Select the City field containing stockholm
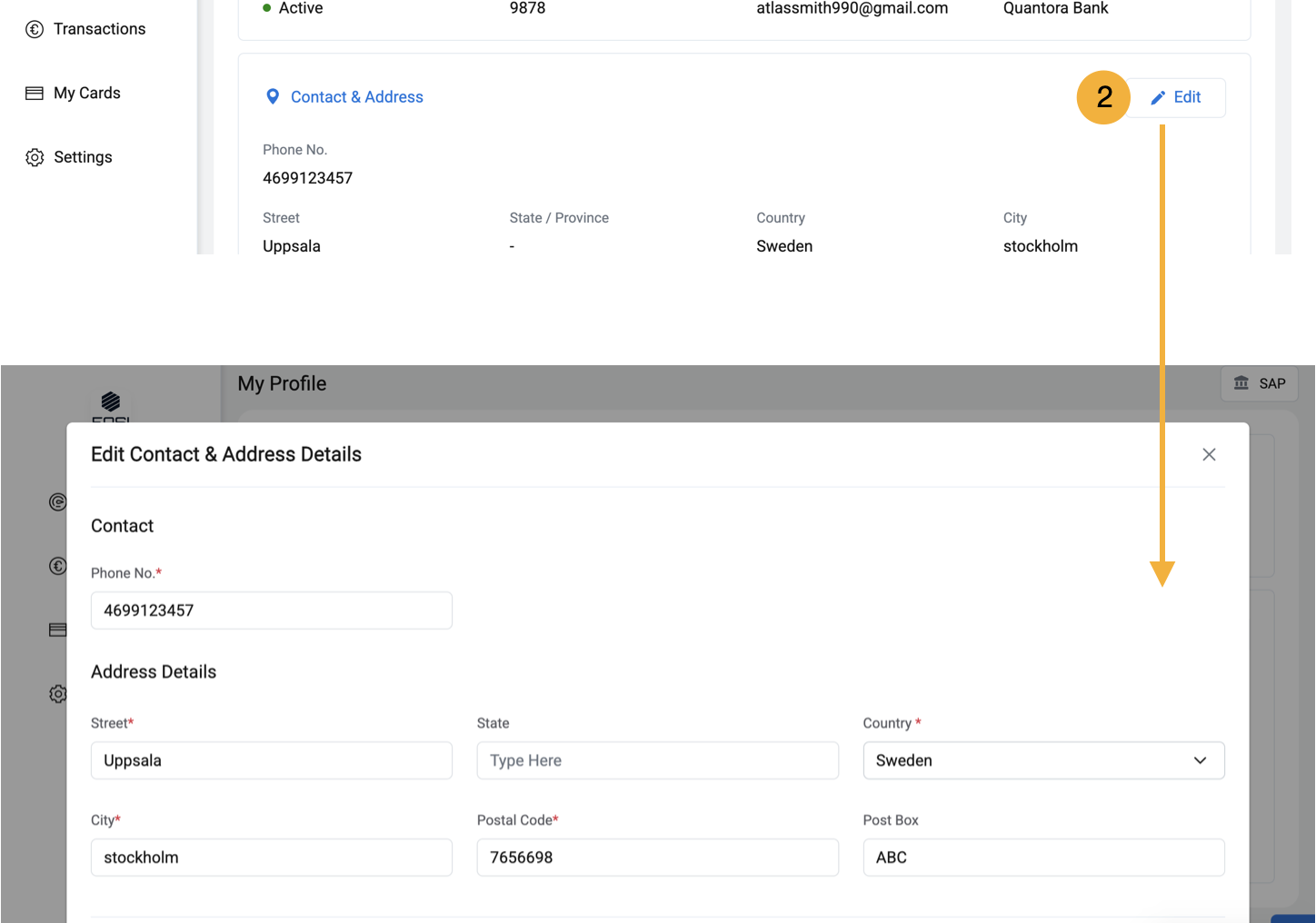This screenshot has height=923, width=1316. (x=271, y=858)
